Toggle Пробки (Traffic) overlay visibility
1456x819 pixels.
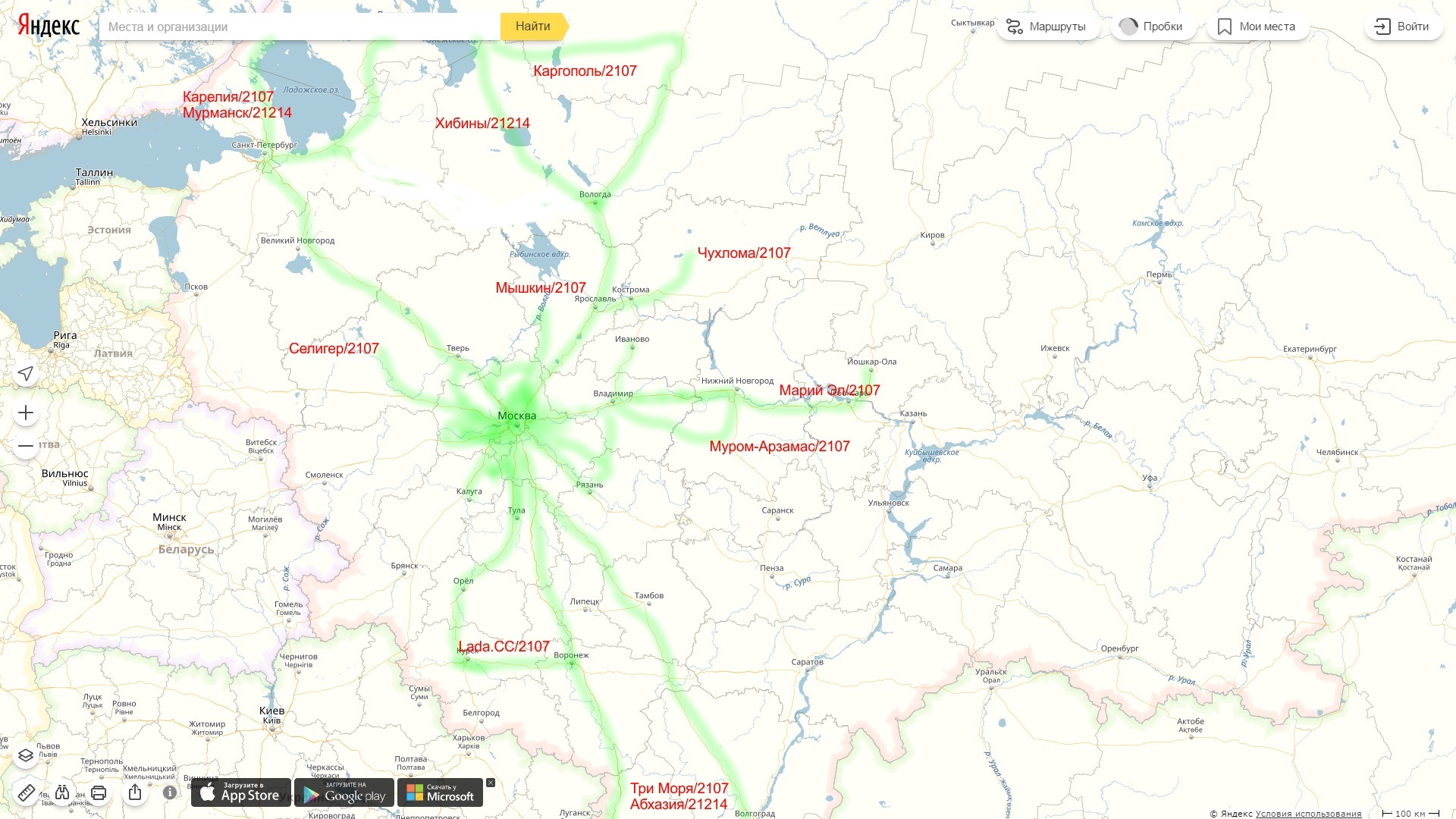click(x=1152, y=27)
